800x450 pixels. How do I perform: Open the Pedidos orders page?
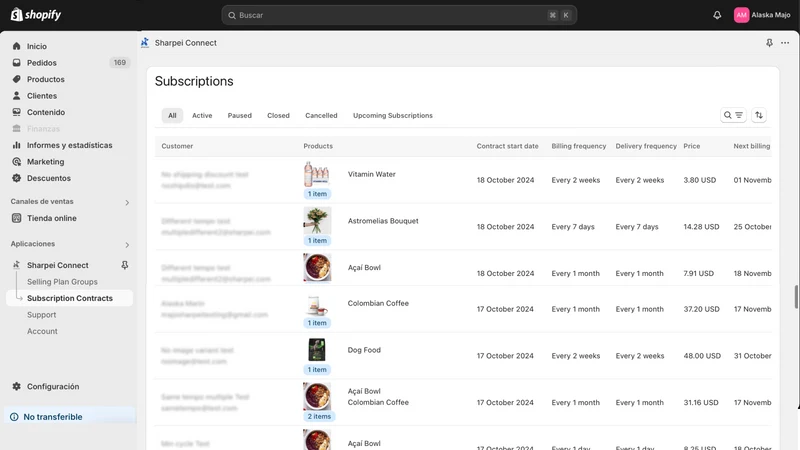tap(42, 63)
